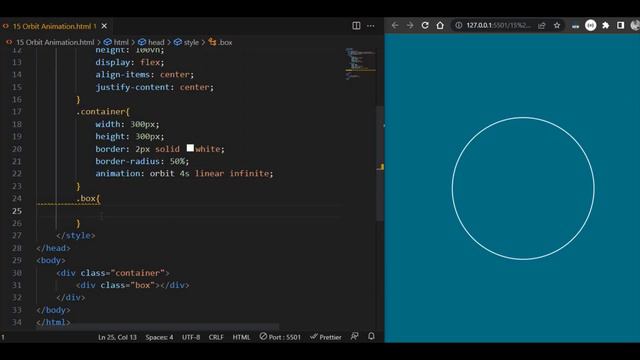
Task: Go forward in the browser
Action: click(410, 25)
